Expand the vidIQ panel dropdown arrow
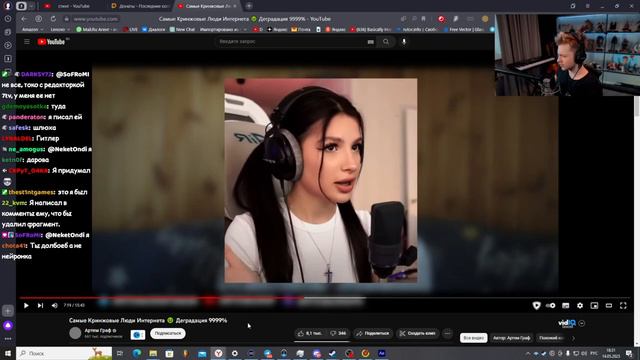Screen dimensions: 640x360 click(x=582, y=323)
